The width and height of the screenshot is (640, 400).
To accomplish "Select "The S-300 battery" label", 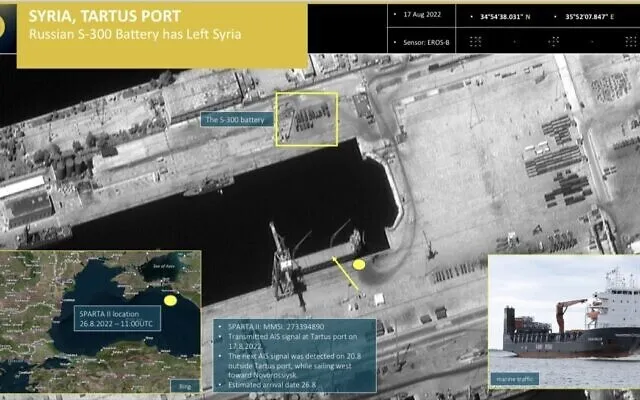I will tap(235, 121).
